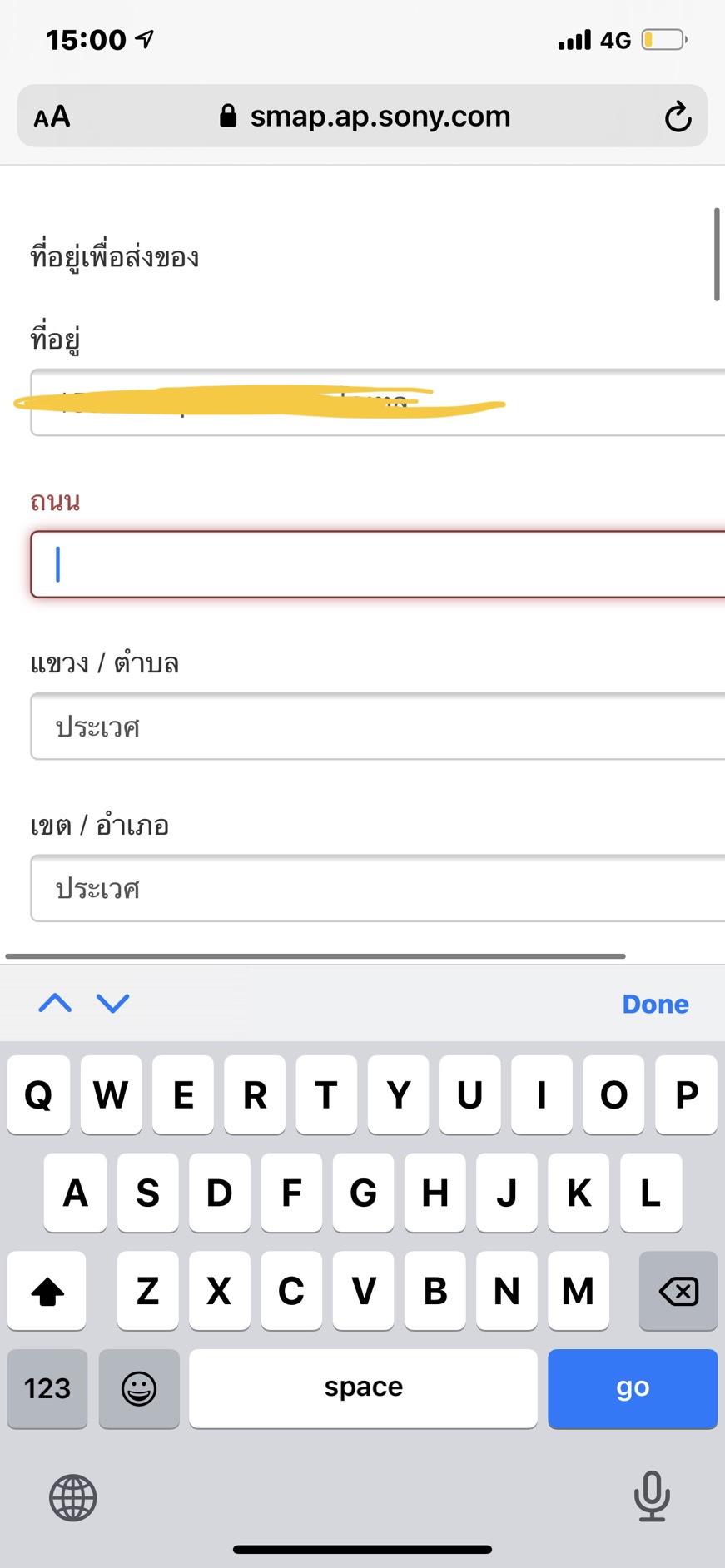Tap the globe language switch key
The image size is (725, 1568).
click(x=73, y=1497)
